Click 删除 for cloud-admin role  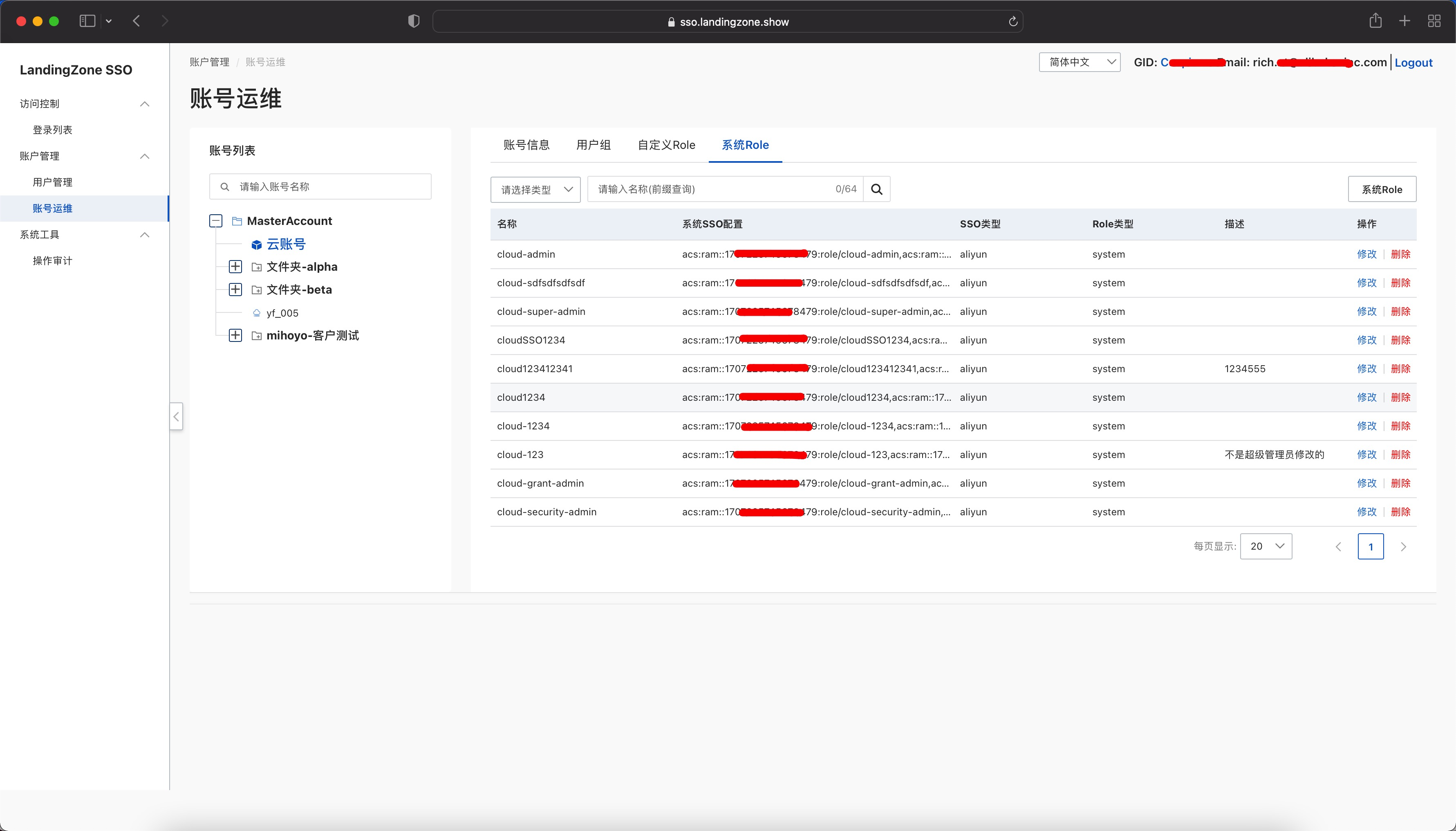click(1400, 254)
